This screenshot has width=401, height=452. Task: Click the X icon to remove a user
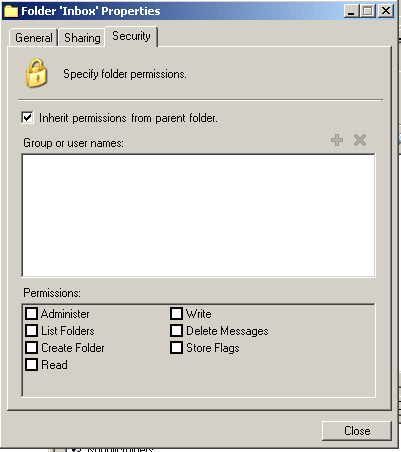(360, 140)
